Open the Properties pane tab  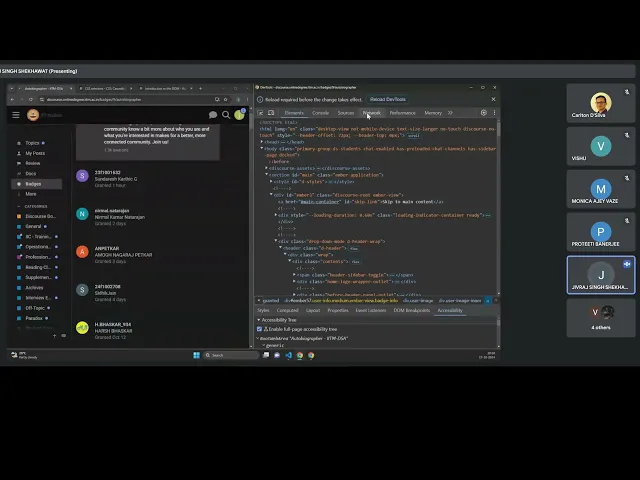pyautogui.click(x=338, y=310)
